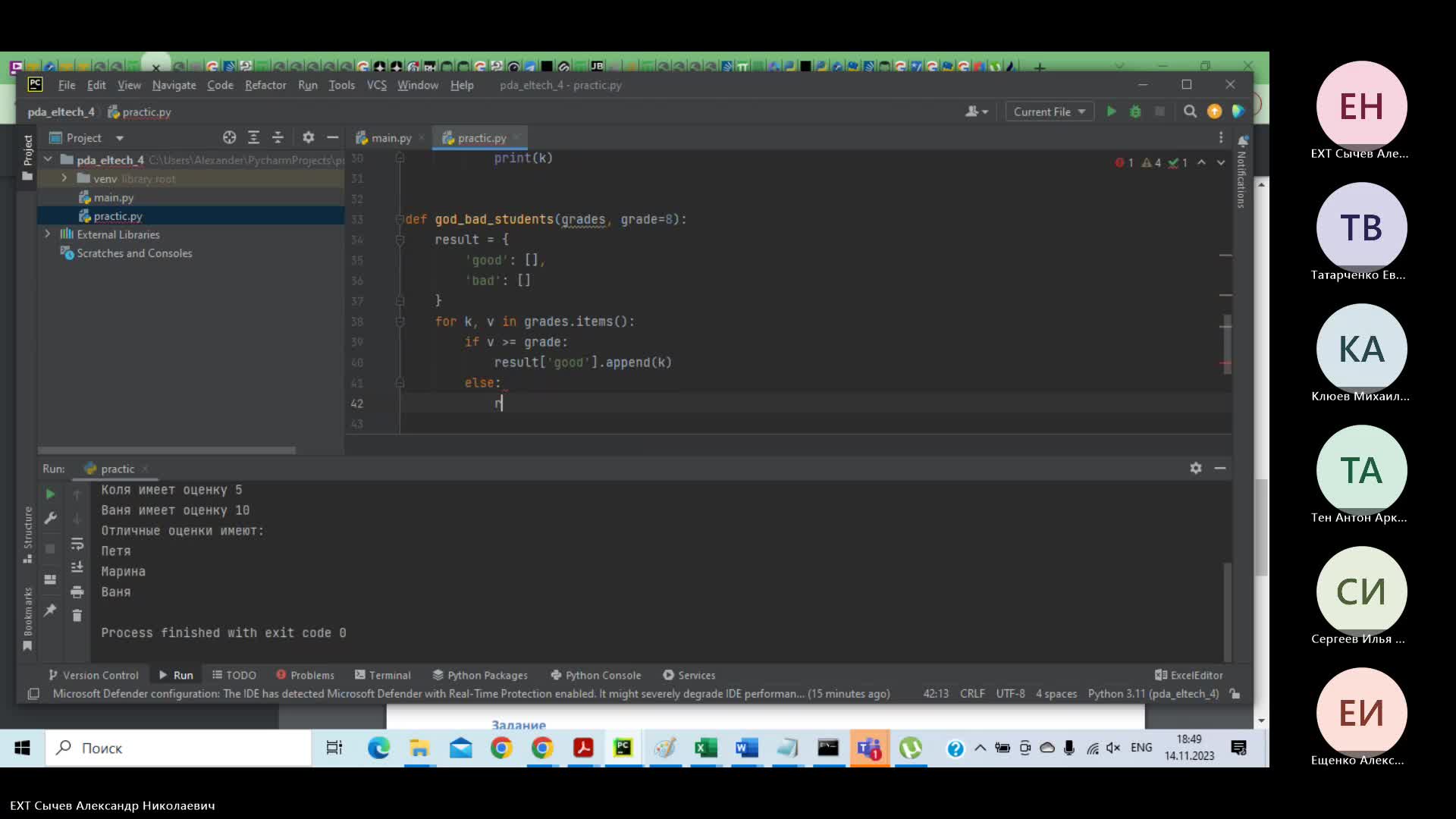Open TODO tool window

234,675
